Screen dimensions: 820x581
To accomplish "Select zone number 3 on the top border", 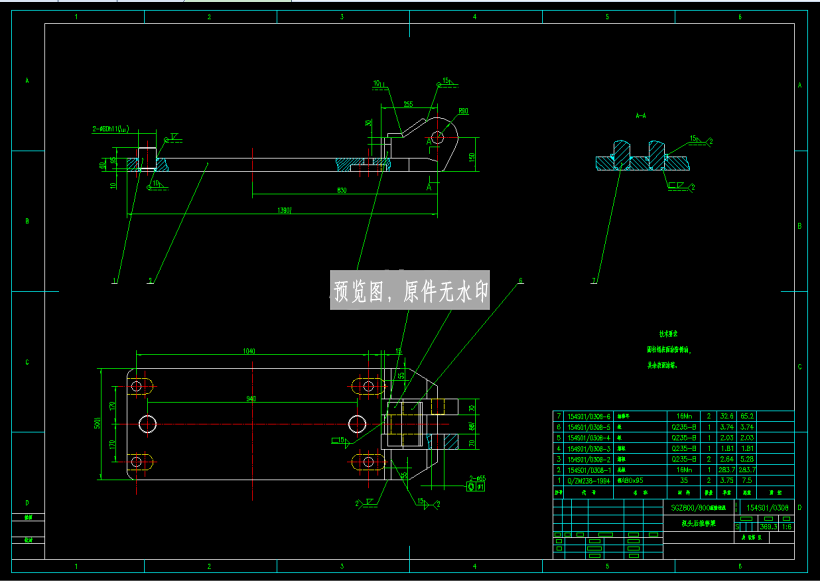I will 342,17.
